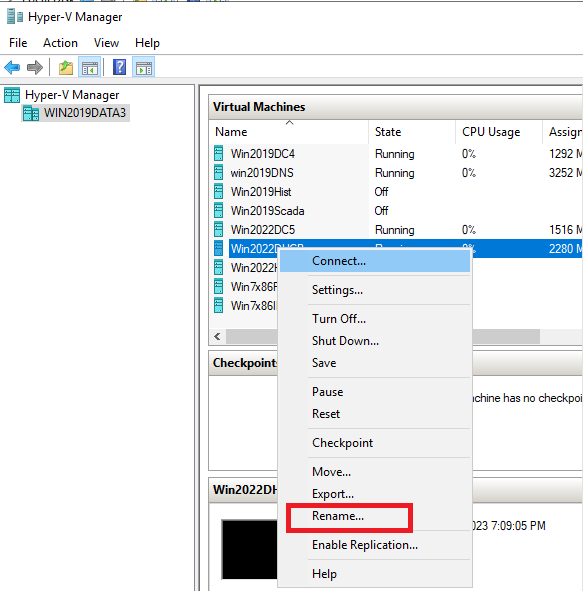Toggle Show/Hide Action Pane toolbar icon
Viewport: 583px width, 591px height.
point(144,68)
